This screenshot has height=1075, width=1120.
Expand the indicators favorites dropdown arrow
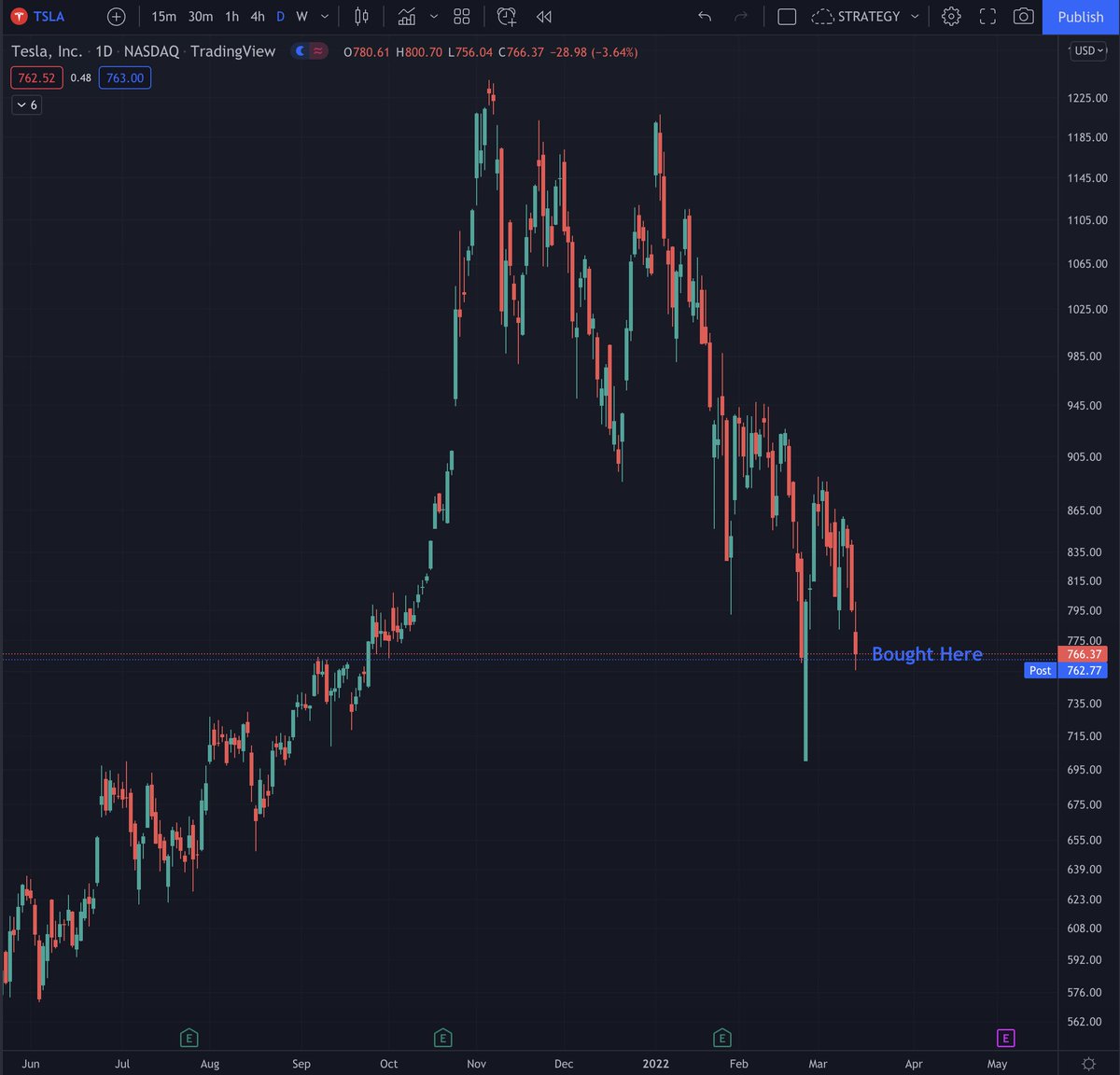434,16
